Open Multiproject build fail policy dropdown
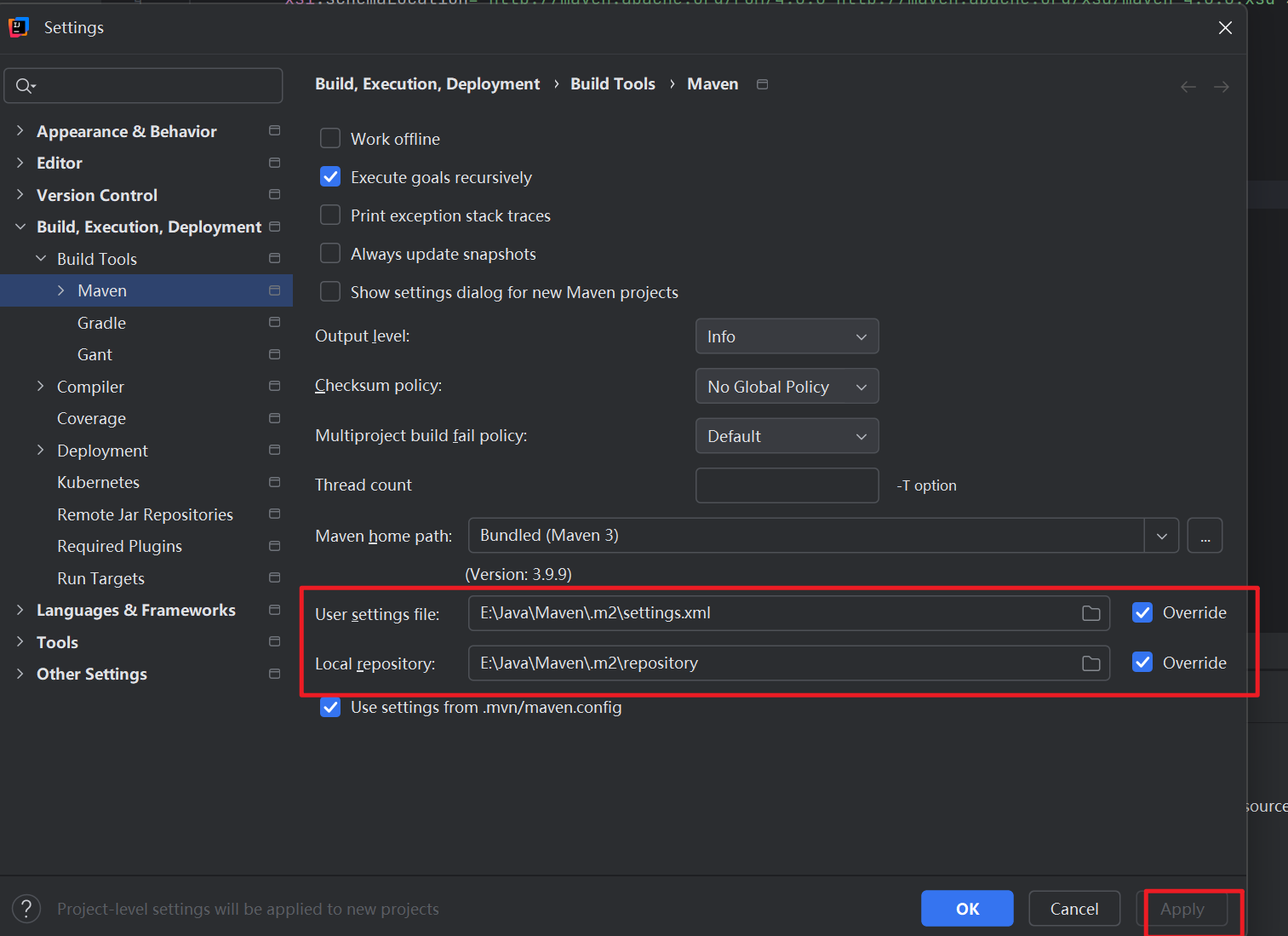 tap(787, 436)
